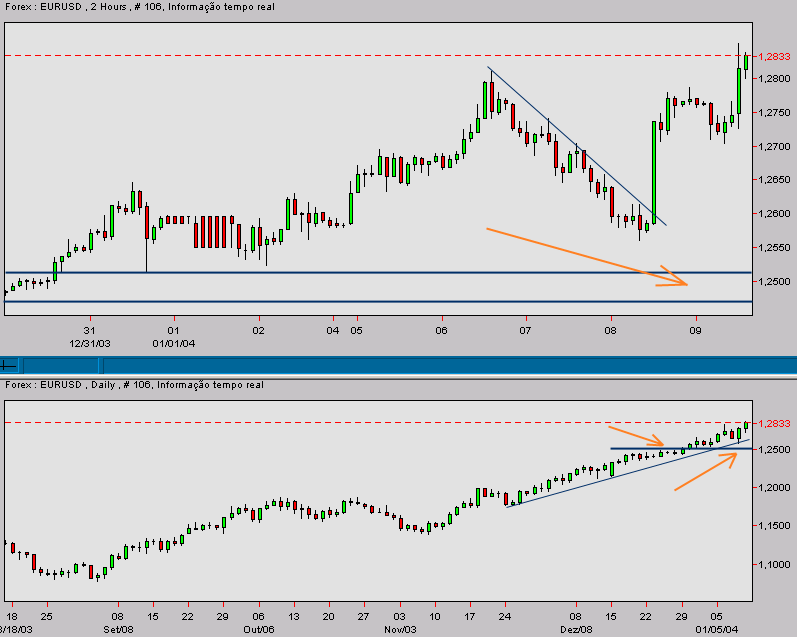
Task: Click 1,1000 on the Daily price axis
Action: 774,564
